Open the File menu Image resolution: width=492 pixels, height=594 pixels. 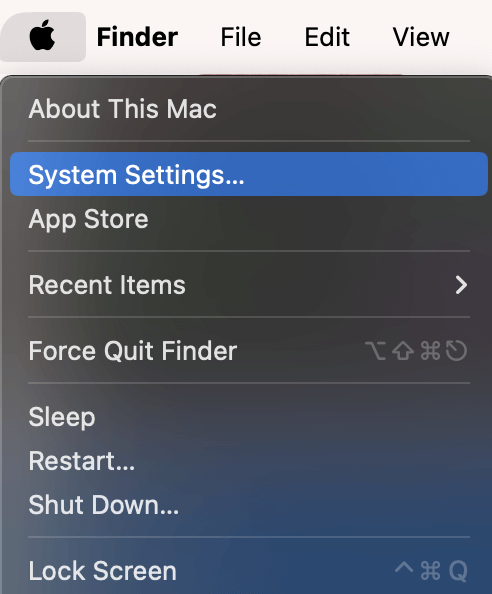coord(241,37)
